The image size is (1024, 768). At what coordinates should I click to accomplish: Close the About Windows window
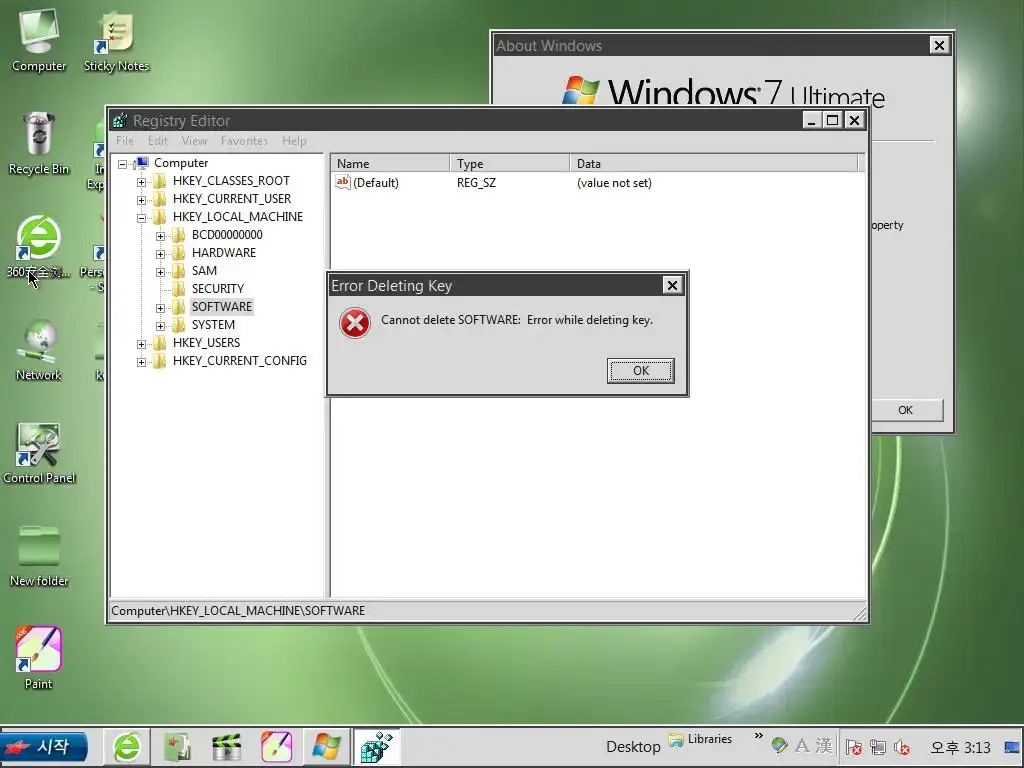pyautogui.click(x=939, y=45)
